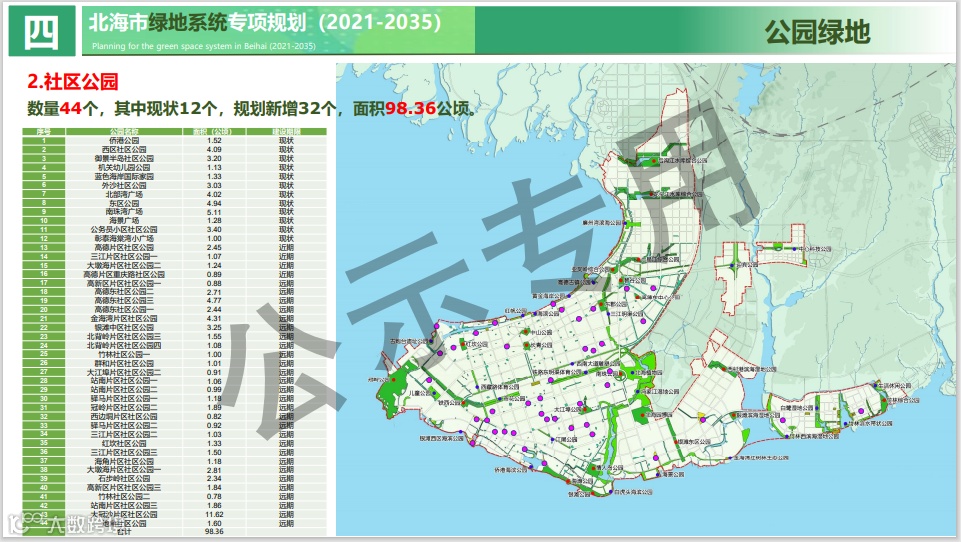Select table row '机关幼儿园公园'
Image resolution: width=961 pixels, height=542 pixels.
pos(175,167)
